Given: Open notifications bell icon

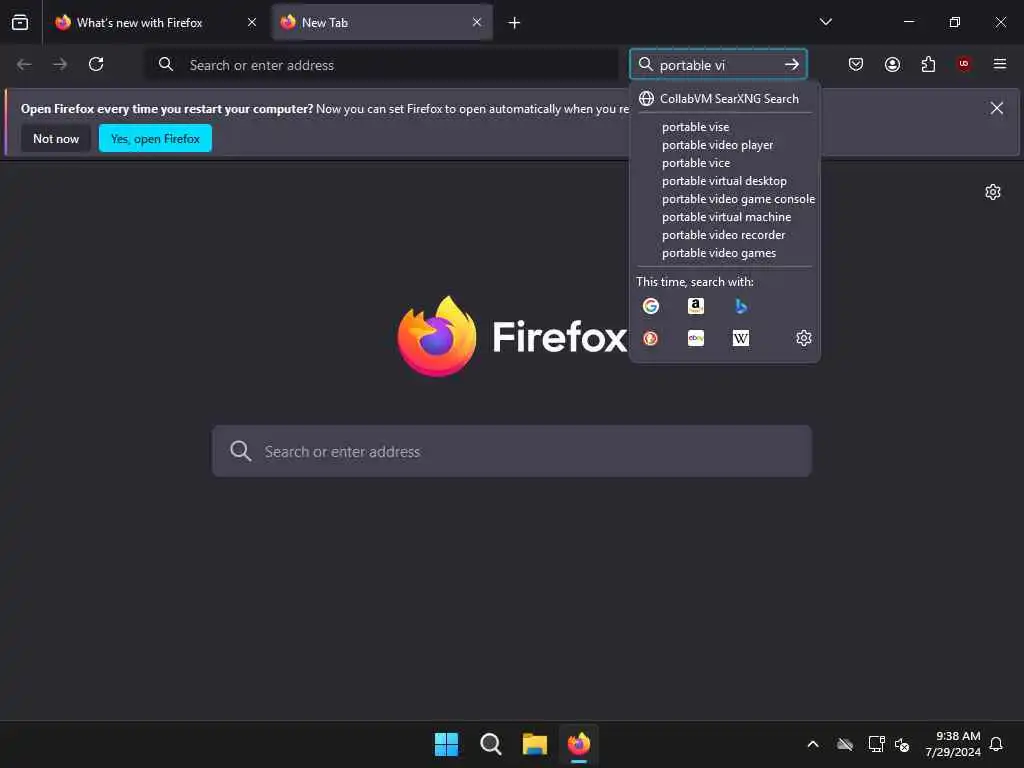Looking at the screenshot, I should pos(996,744).
